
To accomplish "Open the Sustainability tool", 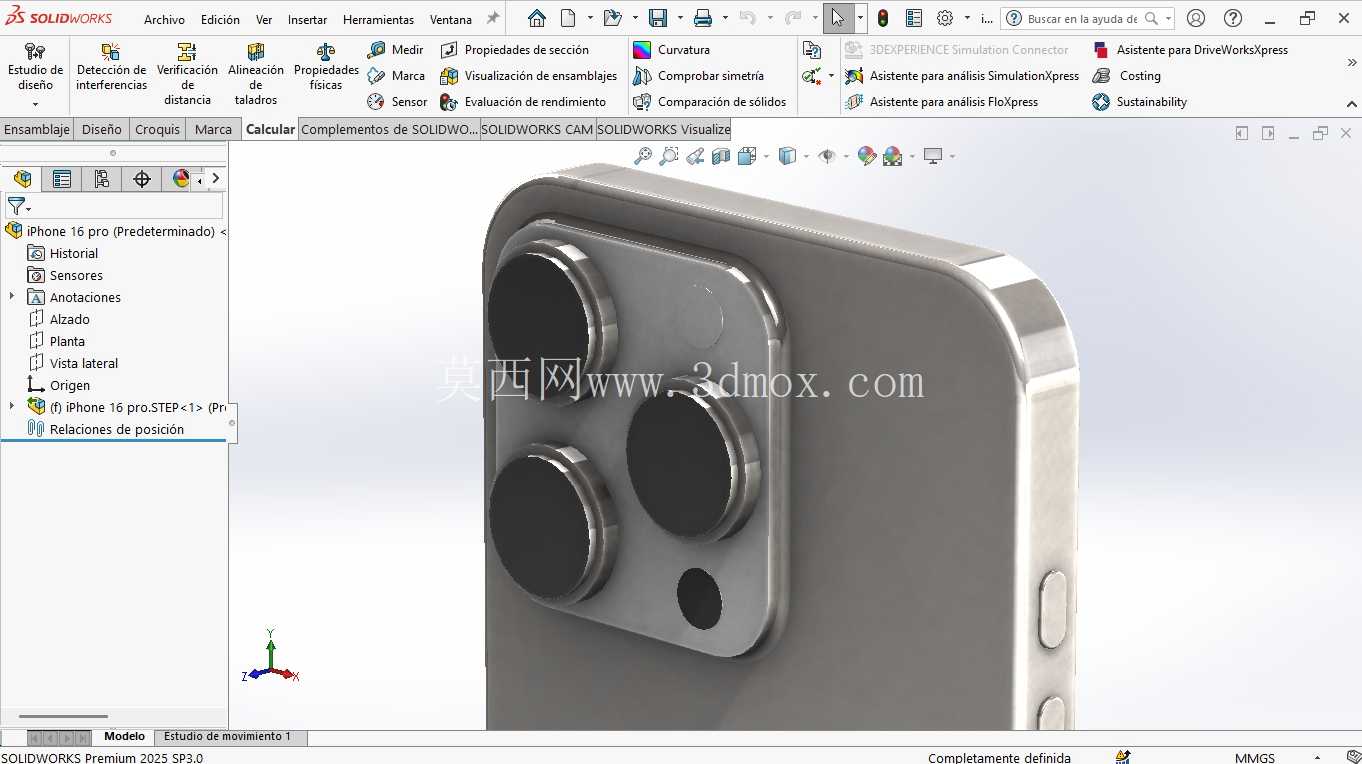I will tap(1140, 102).
